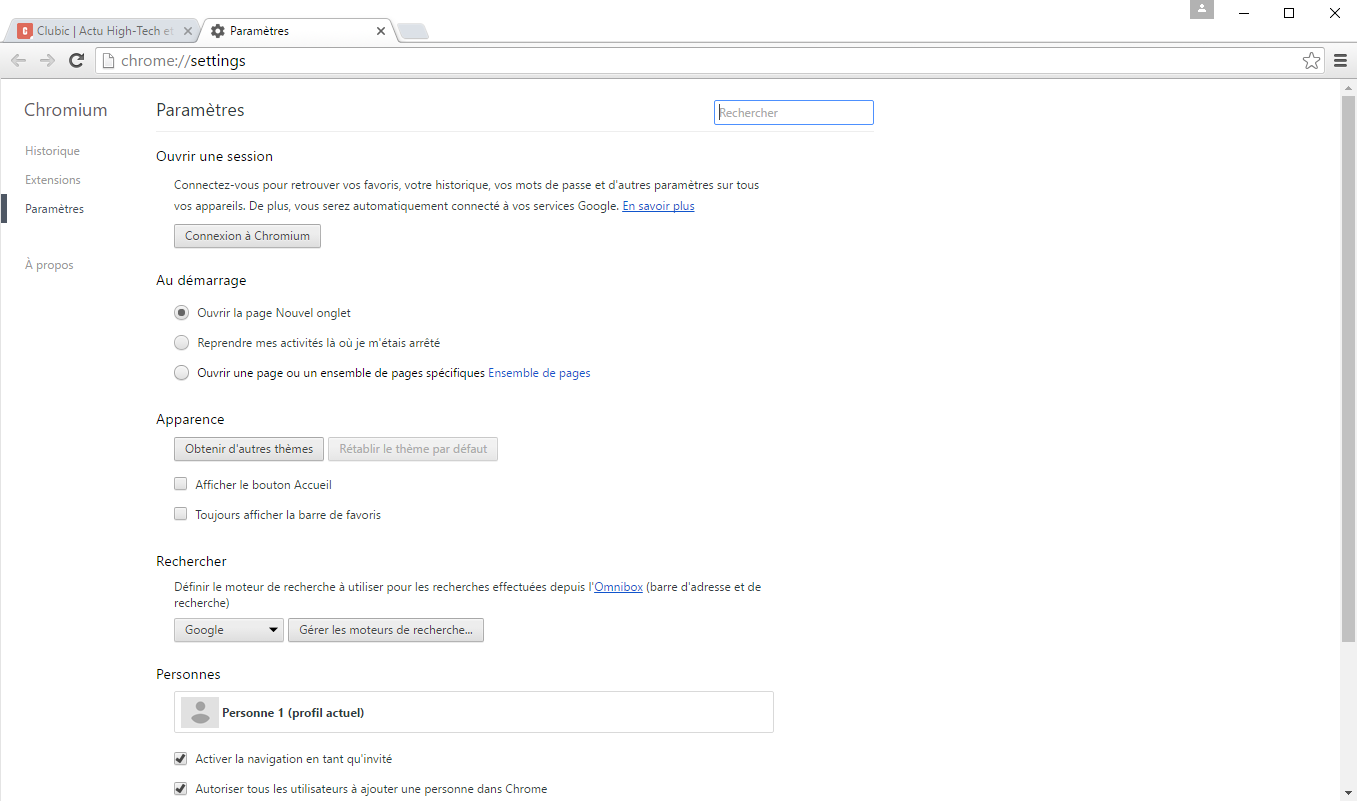Select Ouvrir une page ou un ensemble de pages spécifiques

(181, 372)
